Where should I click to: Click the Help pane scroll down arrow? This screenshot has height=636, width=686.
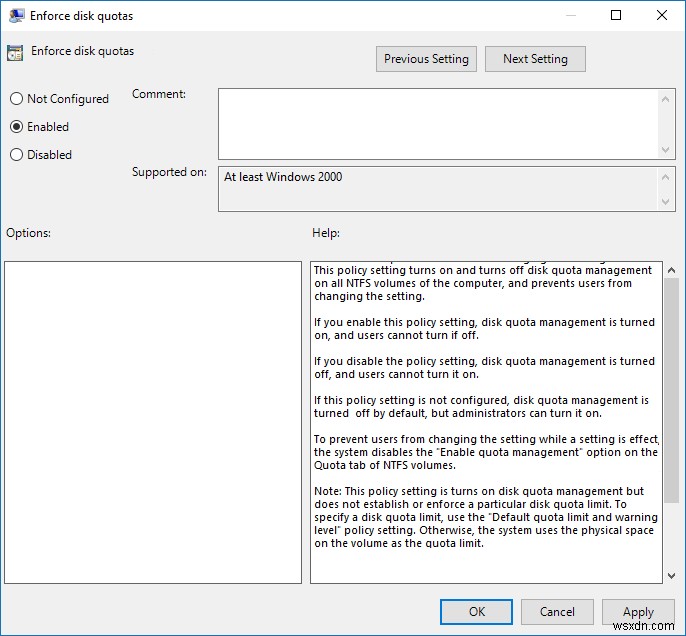672,576
